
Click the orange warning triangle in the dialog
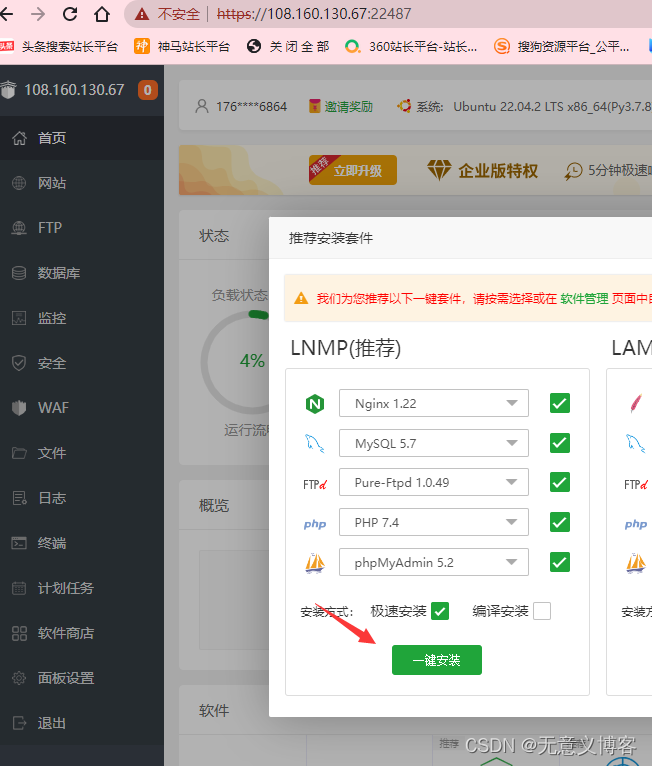click(301, 298)
